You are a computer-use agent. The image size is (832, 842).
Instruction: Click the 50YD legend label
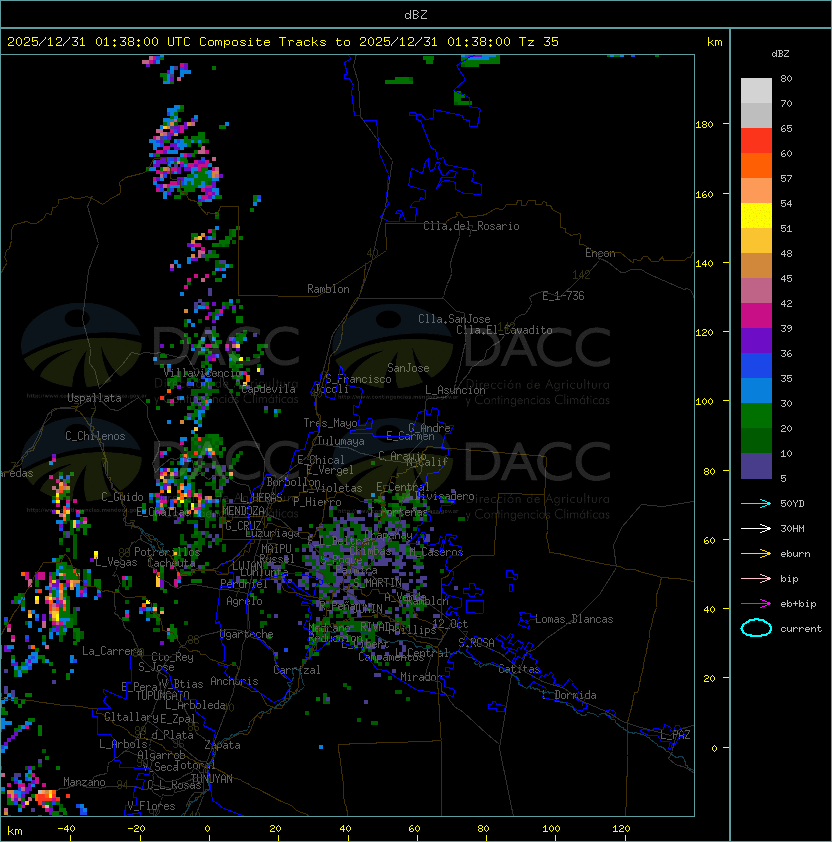coord(792,503)
